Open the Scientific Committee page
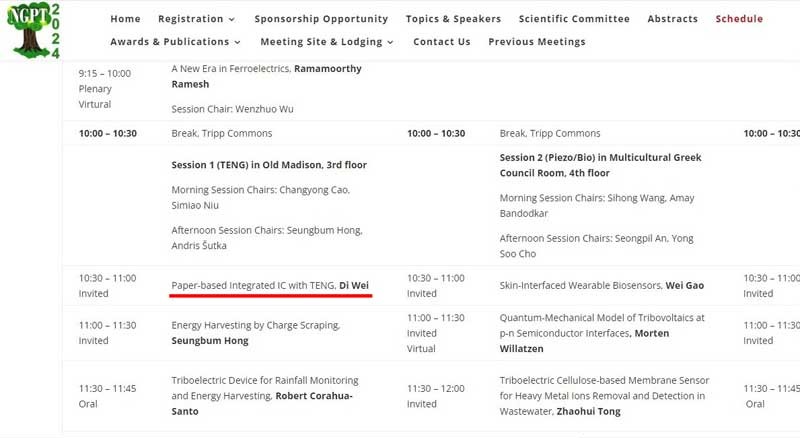800x438 pixels. tap(574, 19)
